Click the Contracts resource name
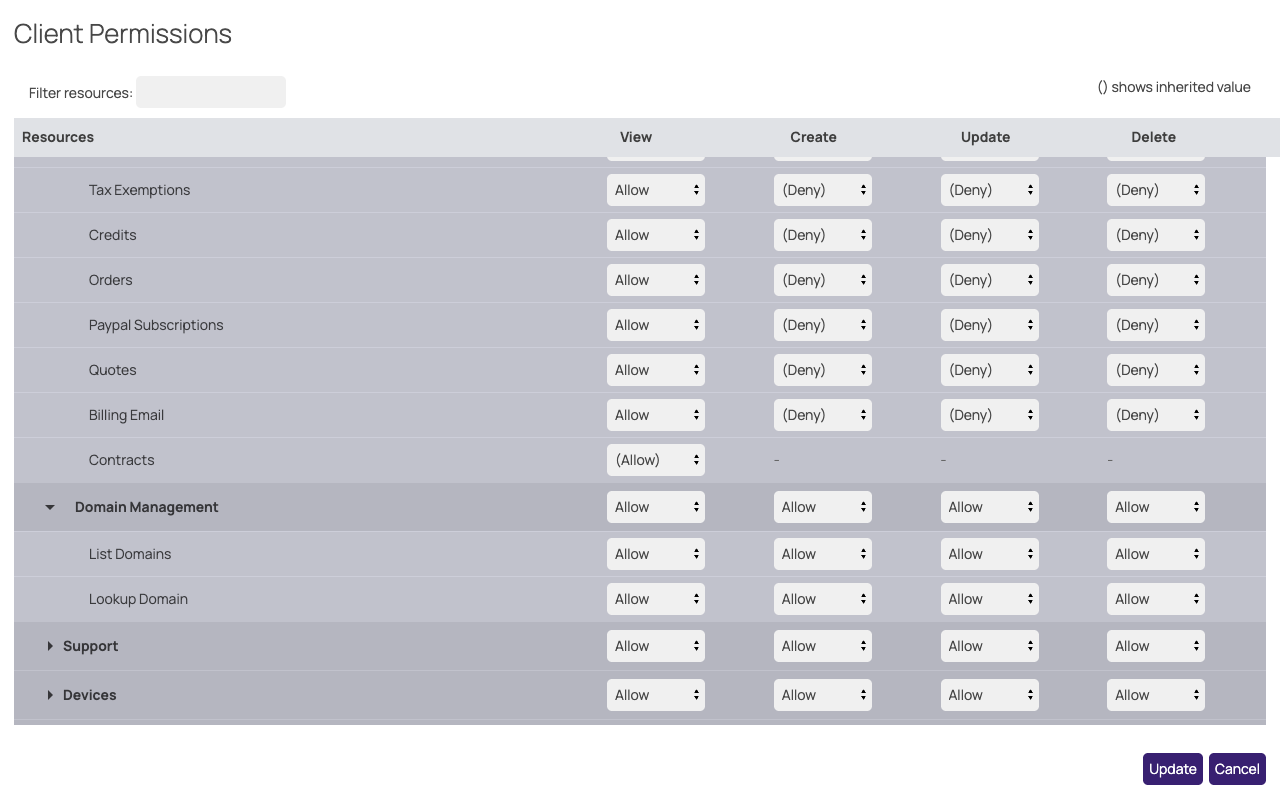 [x=122, y=460]
